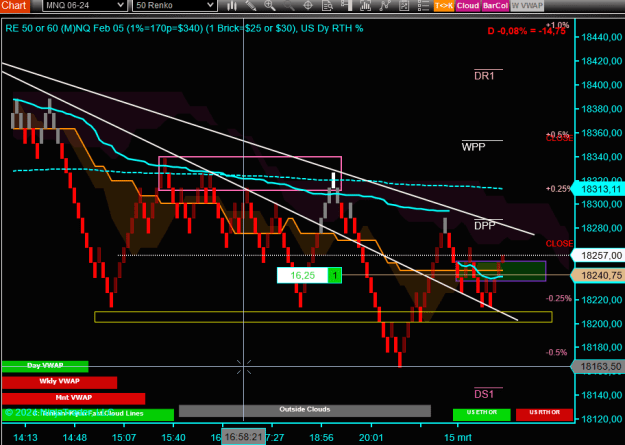Click the 15 mrt date label
The image size is (625, 445).
pos(457,437)
